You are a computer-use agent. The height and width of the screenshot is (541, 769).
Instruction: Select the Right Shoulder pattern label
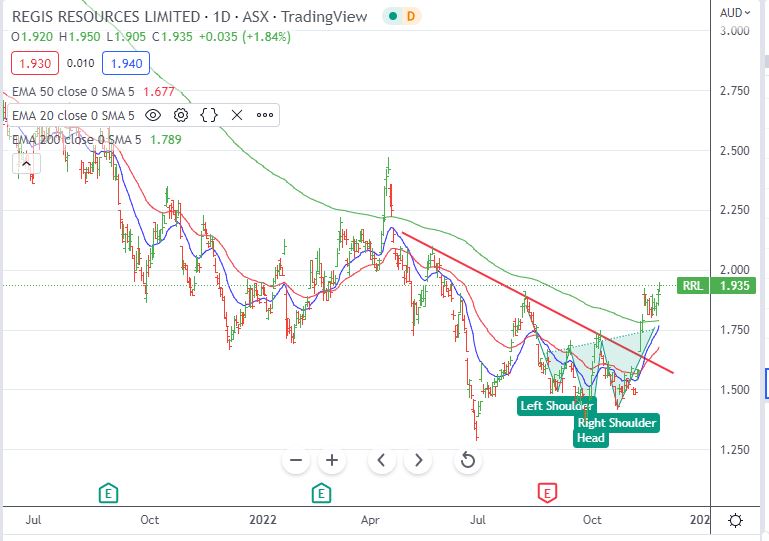[x=616, y=423]
